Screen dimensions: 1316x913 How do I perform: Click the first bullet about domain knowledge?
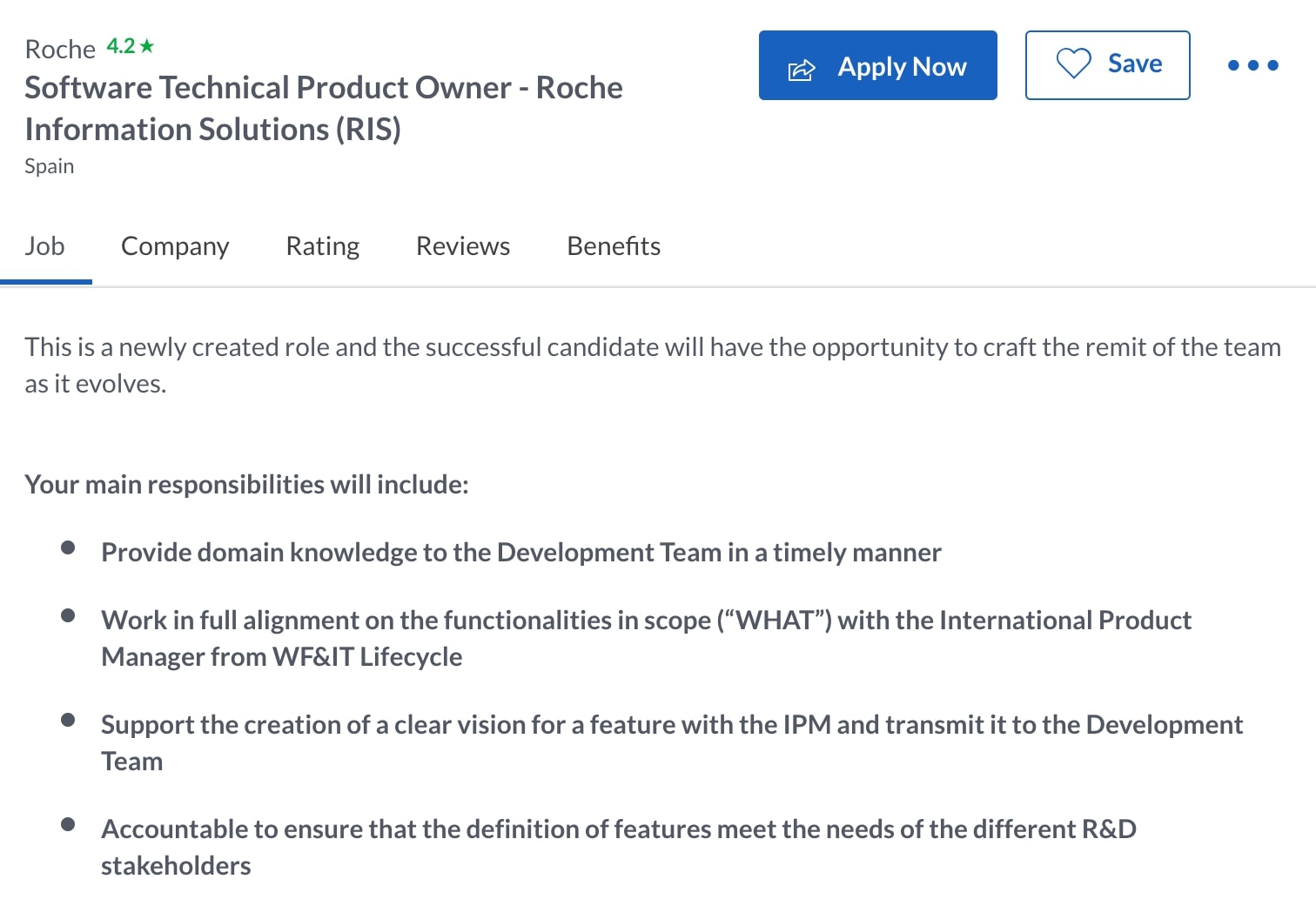pos(521,552)
